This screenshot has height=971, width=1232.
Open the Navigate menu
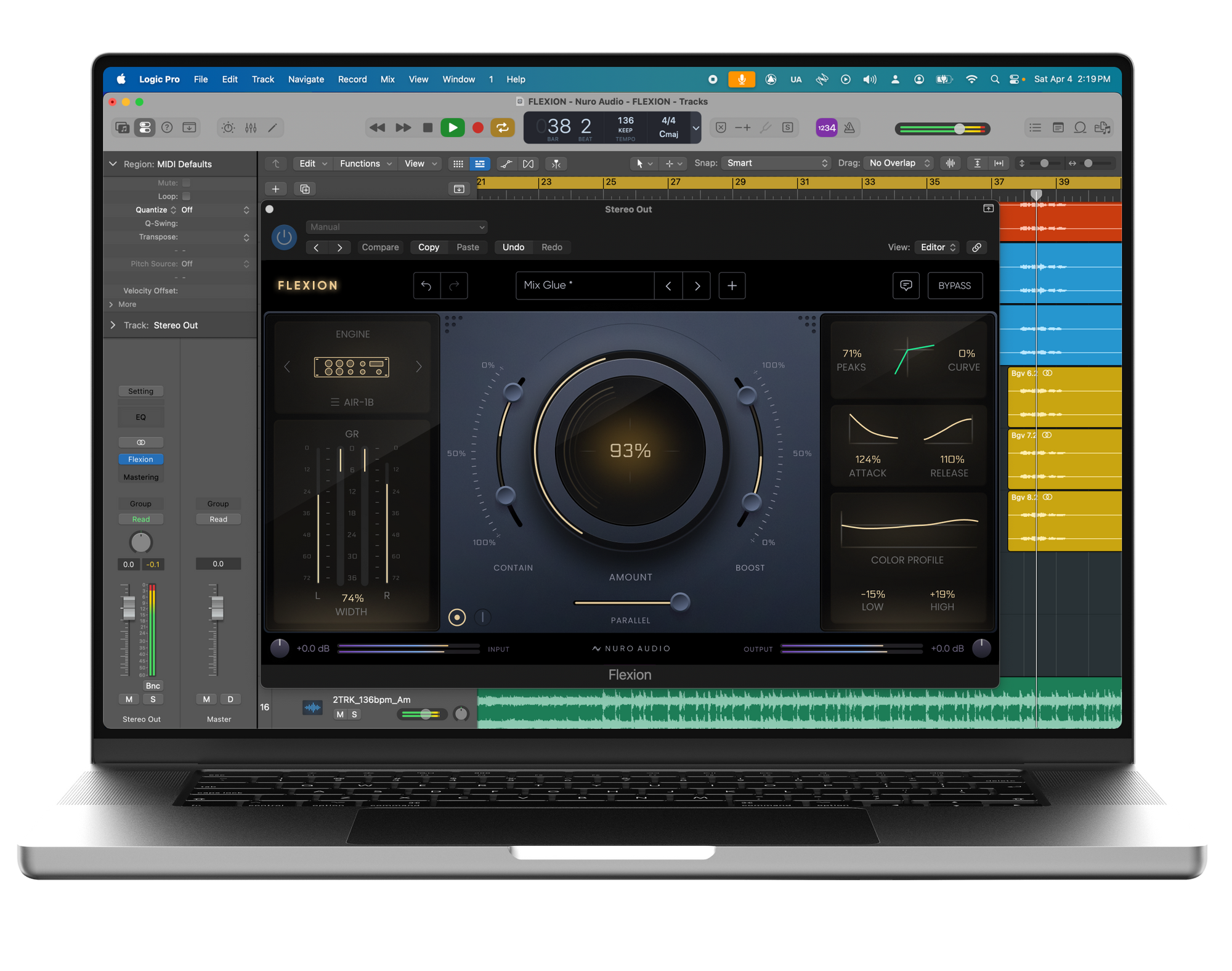(306, 79)
